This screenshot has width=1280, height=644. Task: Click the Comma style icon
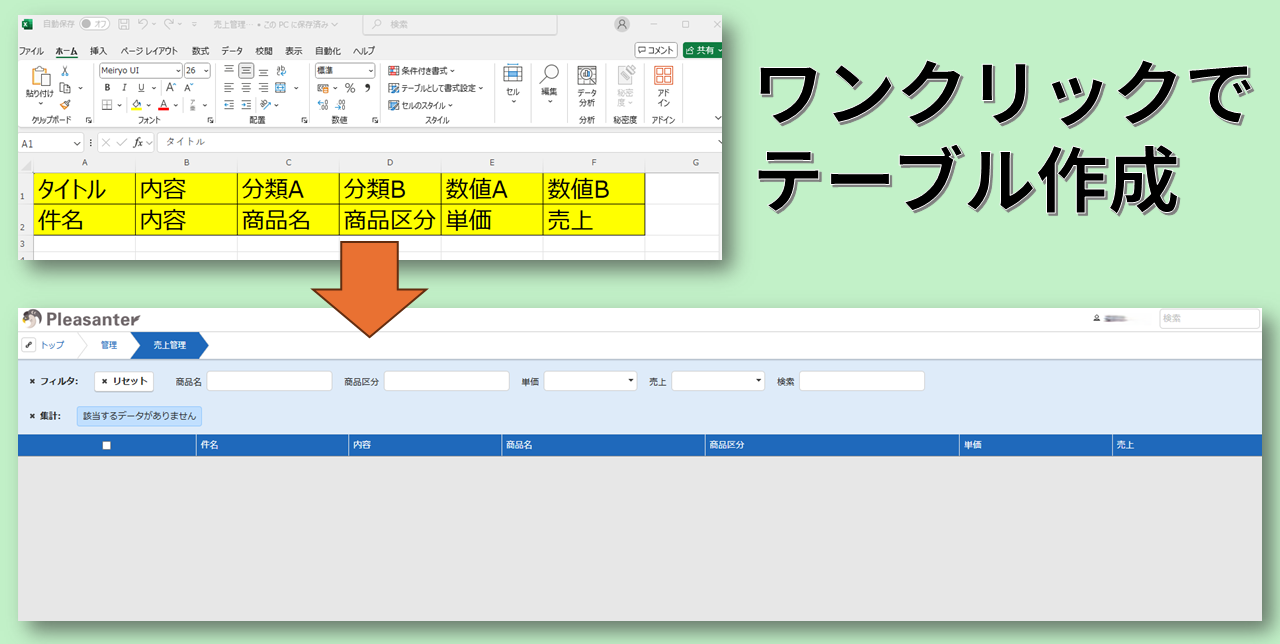pos(367,88)
